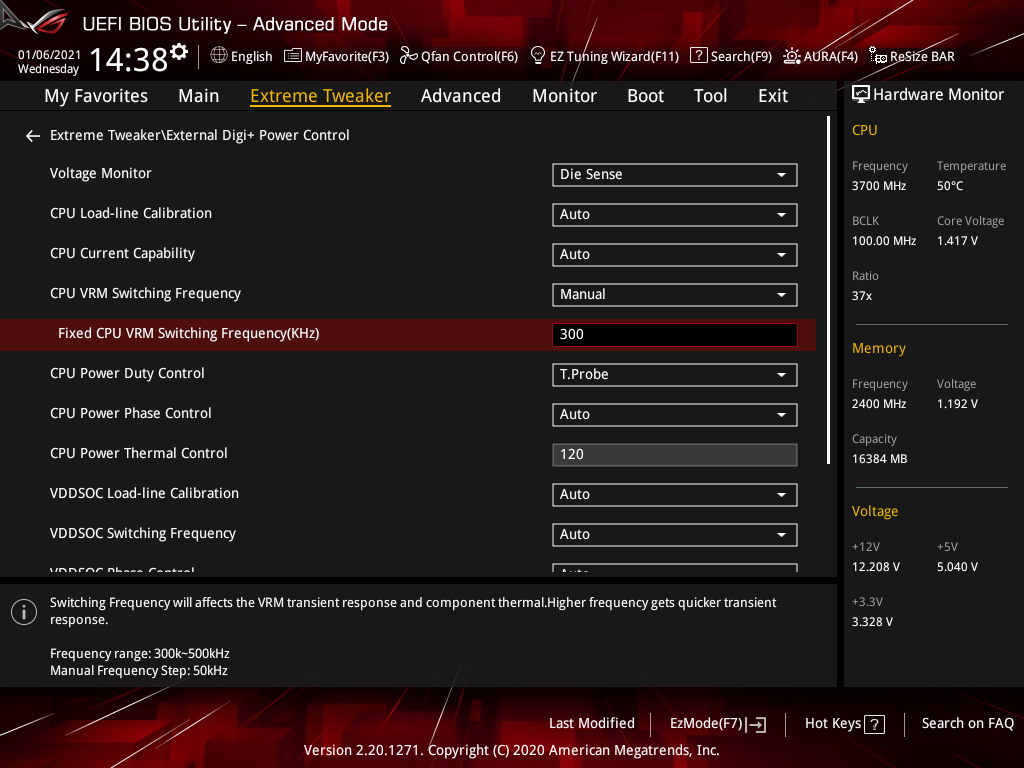Click the clock settings gear icon
1024x768 pixels.
[x=179, y=51]
